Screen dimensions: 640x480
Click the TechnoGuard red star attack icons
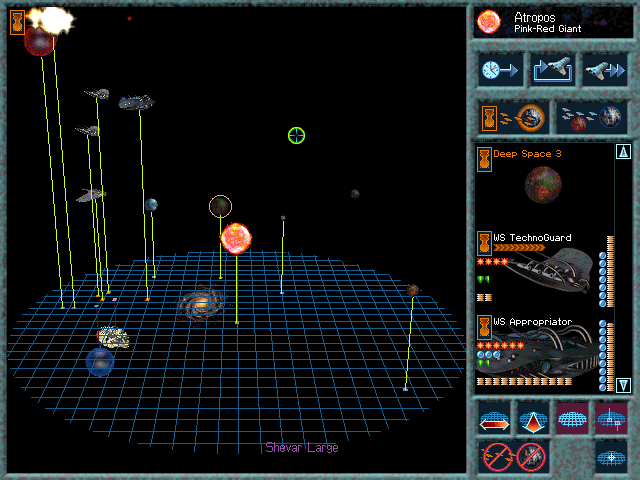[493, 261]
